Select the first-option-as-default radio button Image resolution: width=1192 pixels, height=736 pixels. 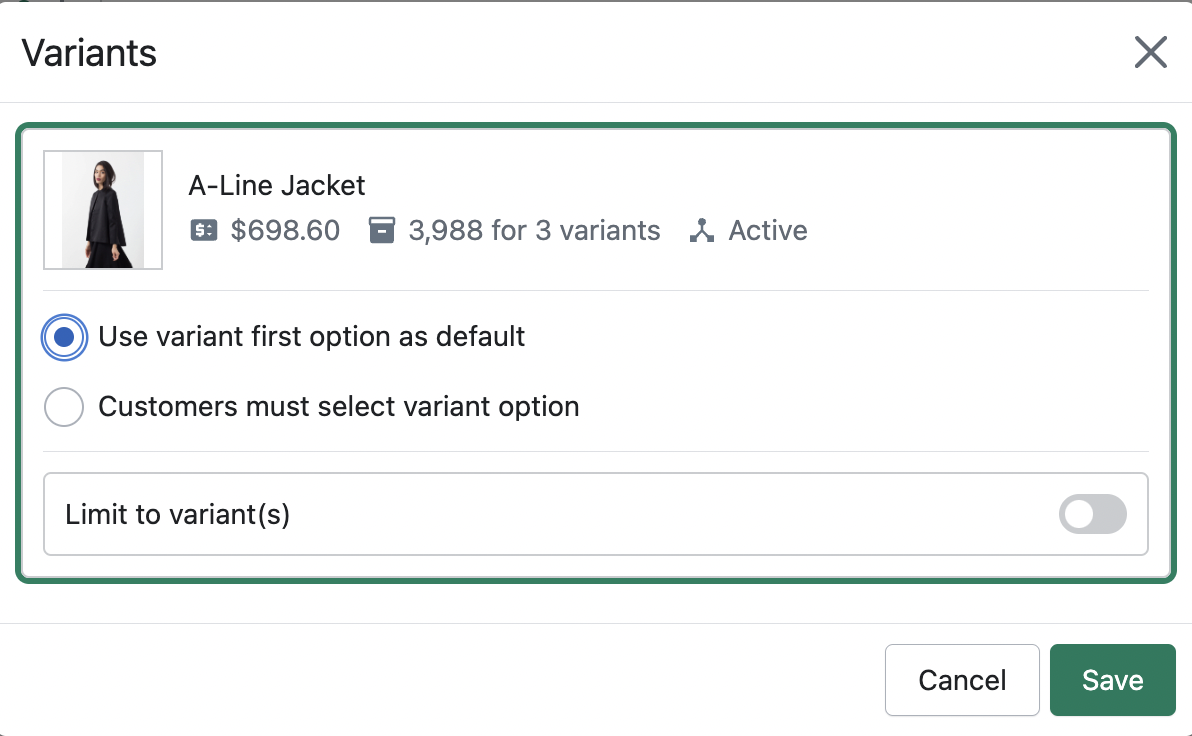click(x=64, y=337)
